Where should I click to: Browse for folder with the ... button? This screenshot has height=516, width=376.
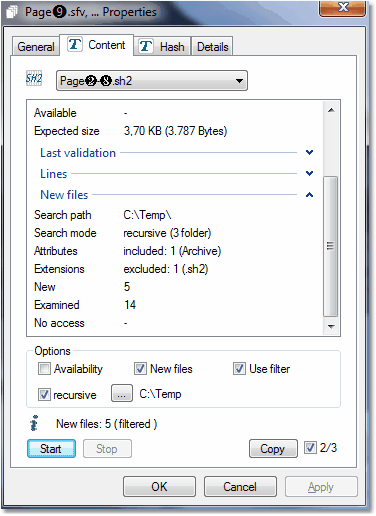[x=122, y=394]
